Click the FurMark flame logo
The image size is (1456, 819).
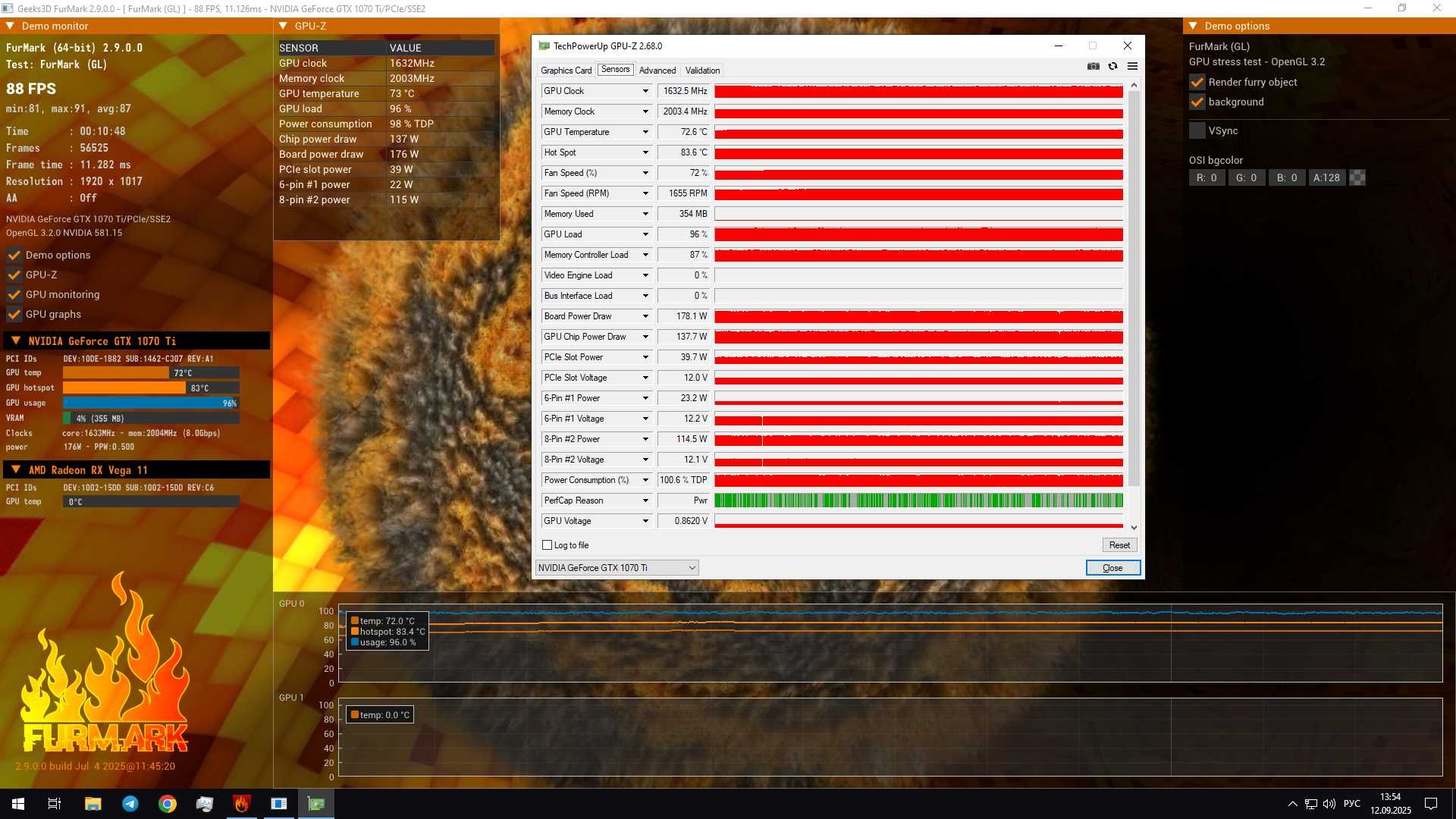point(104,664)
